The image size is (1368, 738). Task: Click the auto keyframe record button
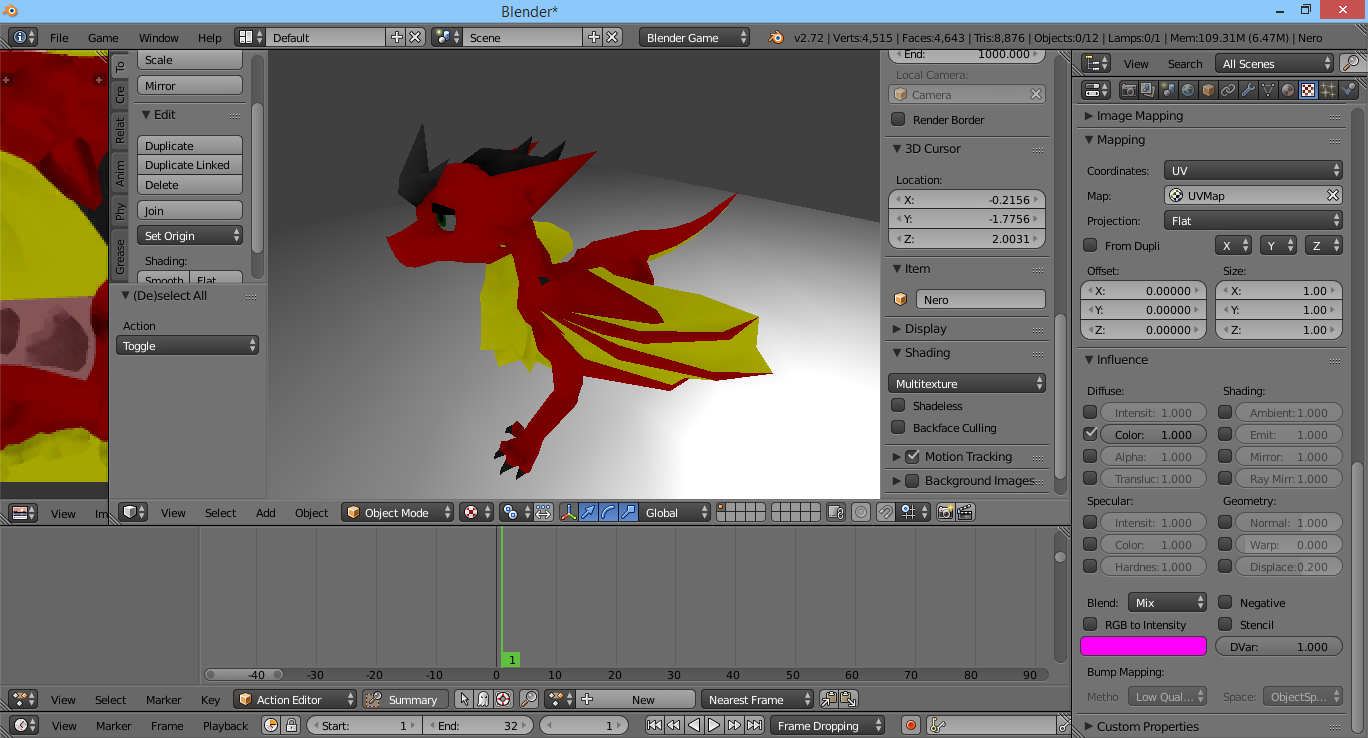point(910,725)
